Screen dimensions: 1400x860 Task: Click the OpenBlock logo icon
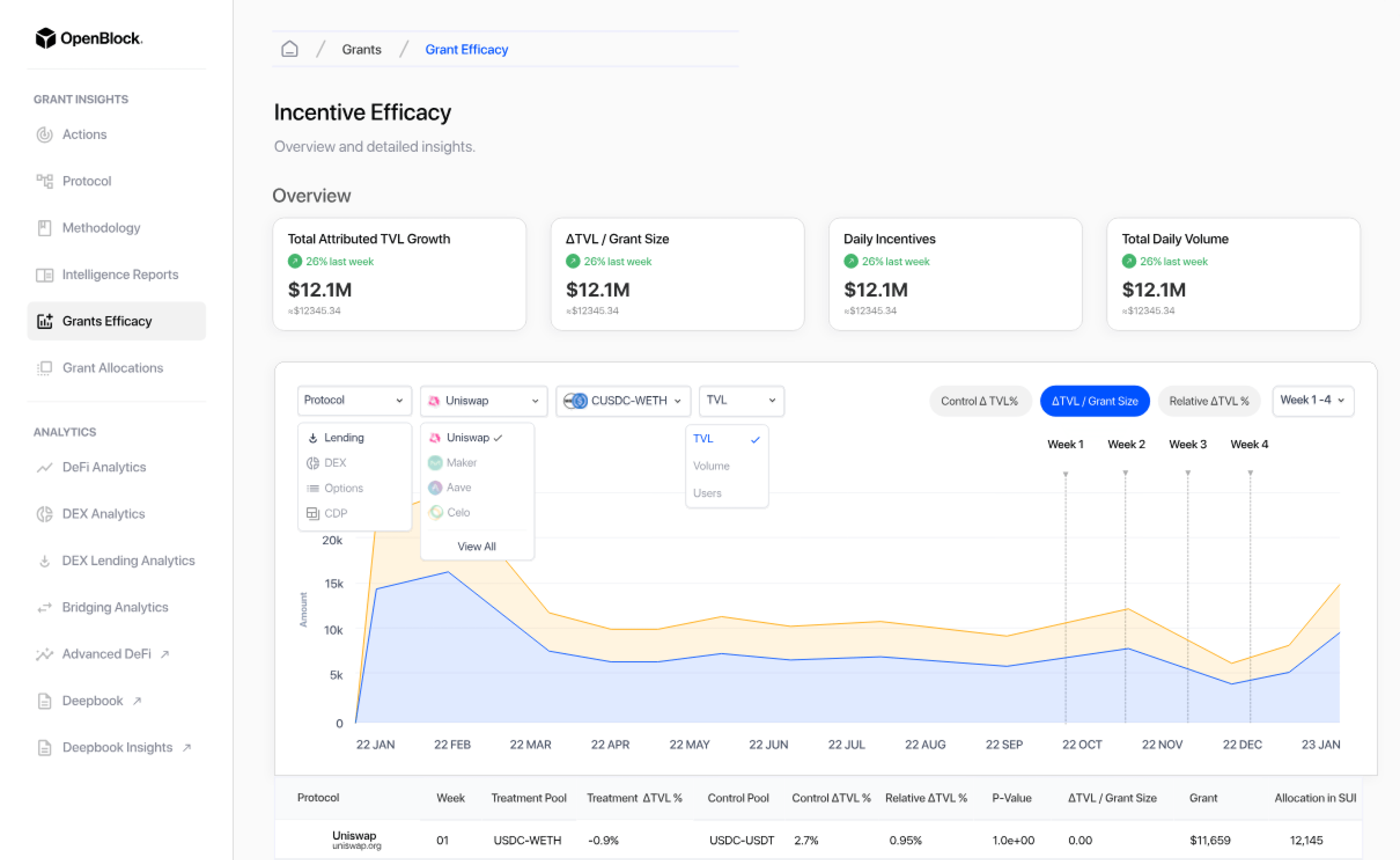pyautogui.click(x=45, y=38)
